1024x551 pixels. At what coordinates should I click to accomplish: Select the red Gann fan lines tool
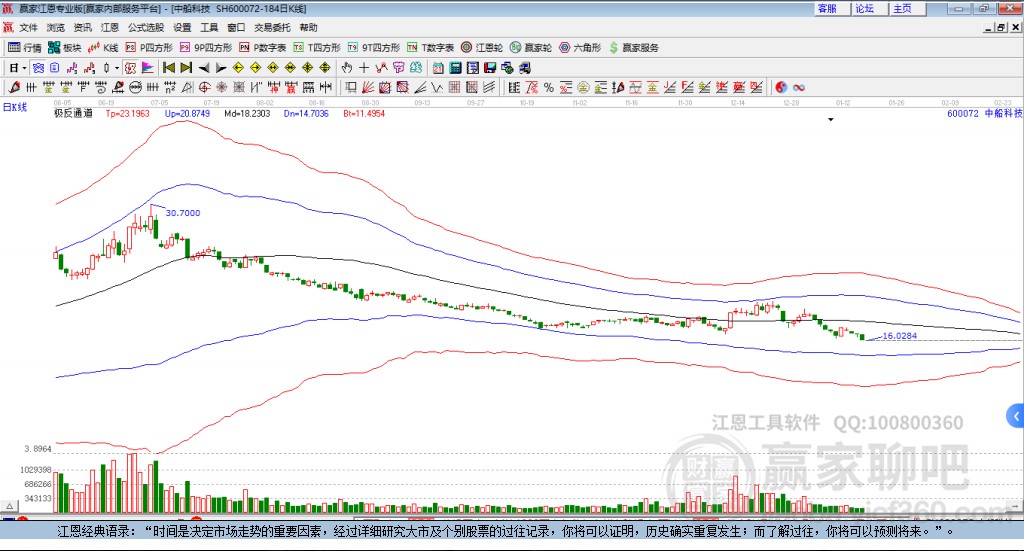368,87
